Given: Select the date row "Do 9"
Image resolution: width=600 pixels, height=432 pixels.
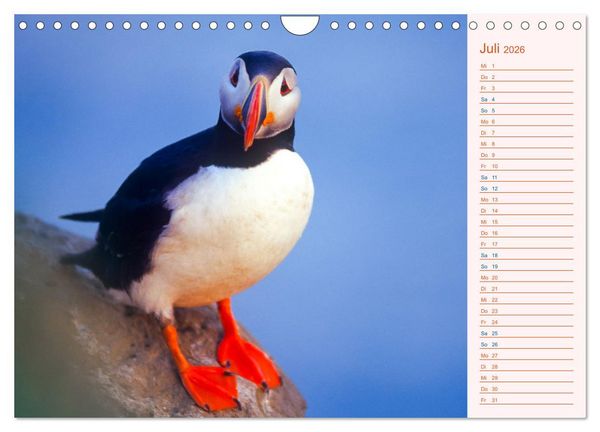Looking at the screenshot, I should point(527,155).
